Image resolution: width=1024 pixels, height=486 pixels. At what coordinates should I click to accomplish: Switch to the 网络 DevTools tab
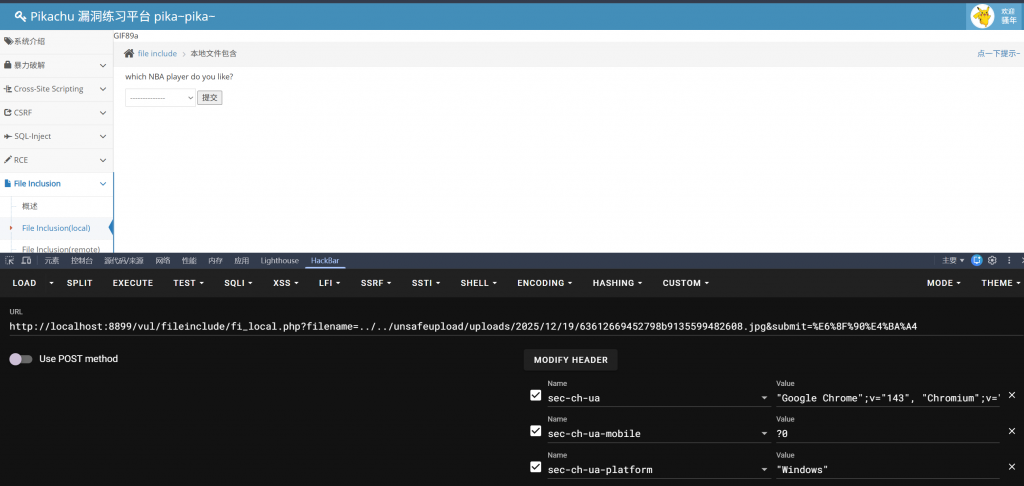[x=163, y=261]
